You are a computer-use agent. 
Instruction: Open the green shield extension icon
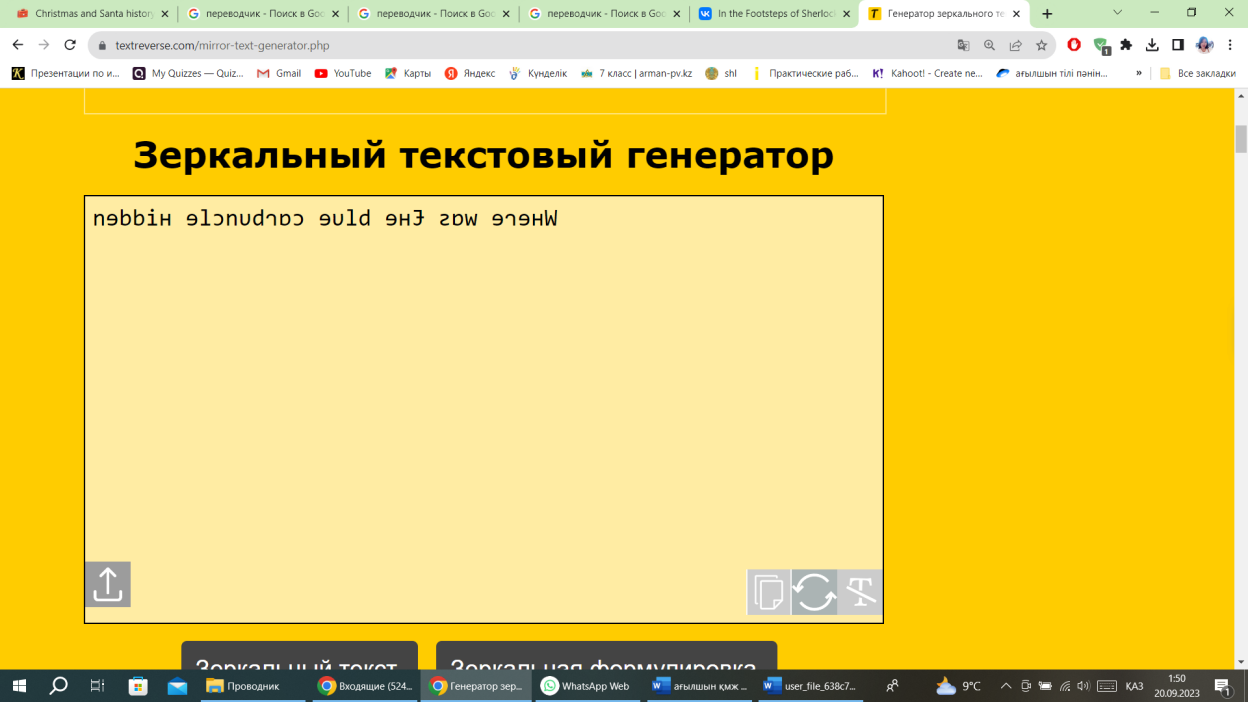coord(1101,46)
